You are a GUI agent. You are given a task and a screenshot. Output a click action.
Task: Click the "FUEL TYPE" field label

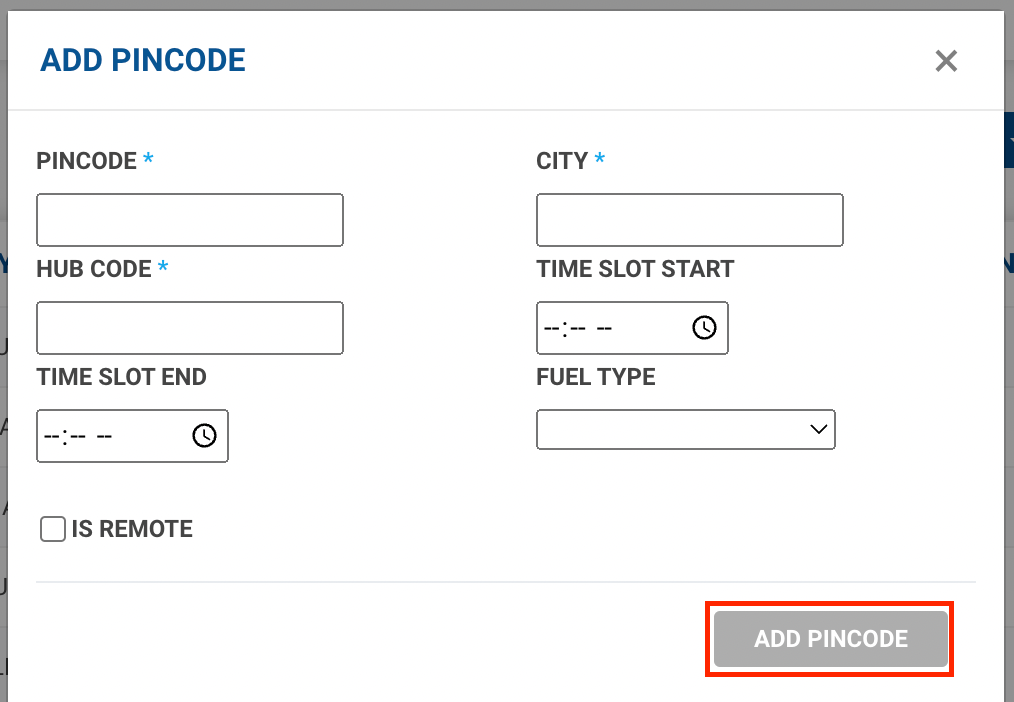(x=596, y=377)
